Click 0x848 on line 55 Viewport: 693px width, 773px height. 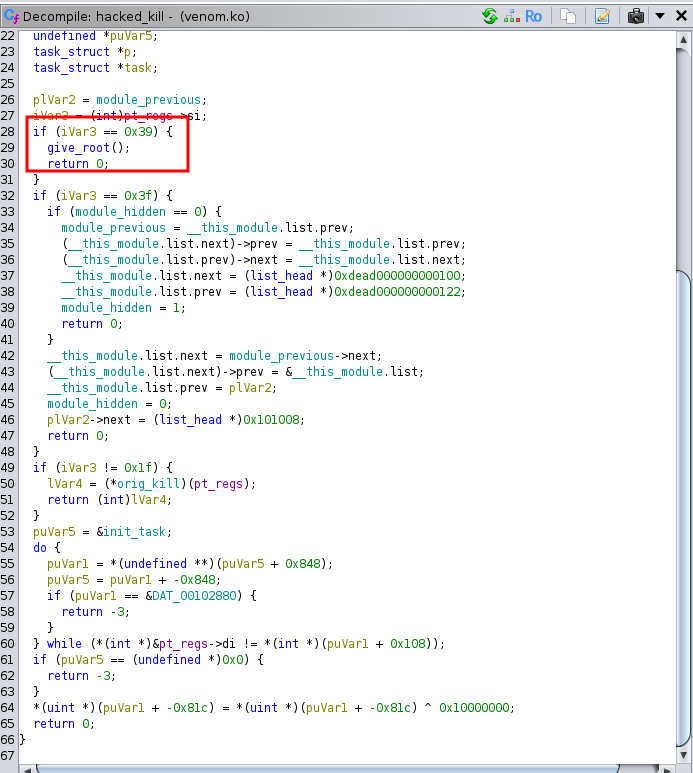point(303,563)
